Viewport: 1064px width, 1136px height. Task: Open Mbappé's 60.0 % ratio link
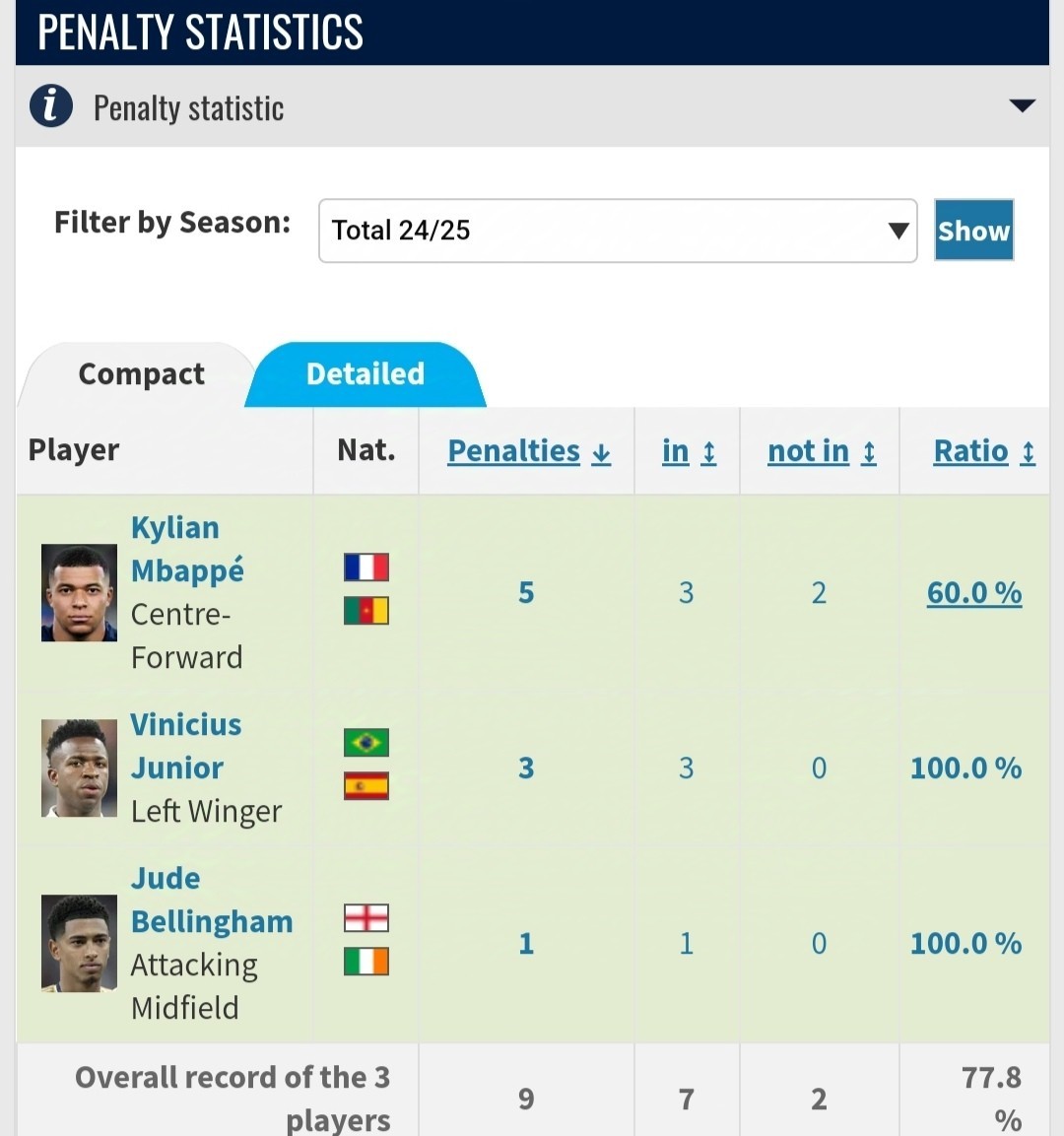[x=974, y=593]
